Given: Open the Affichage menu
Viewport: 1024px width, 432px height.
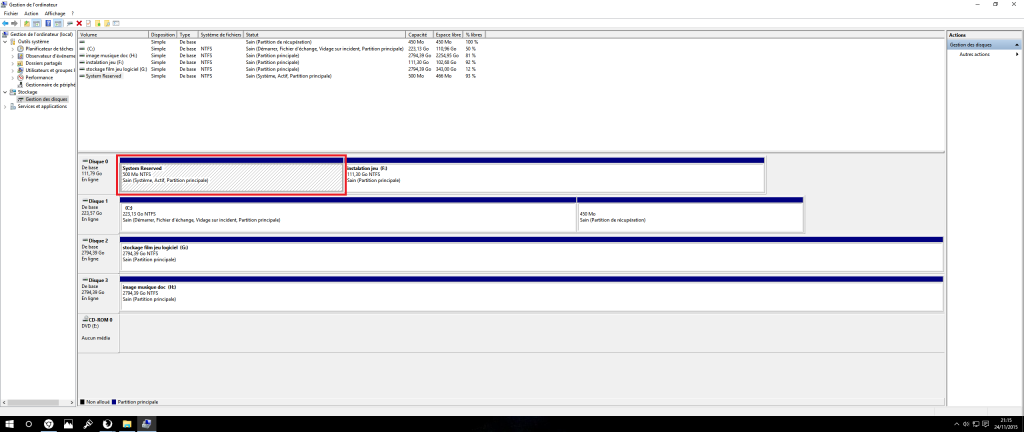Looking at the screenshot, I should [55, 14].
